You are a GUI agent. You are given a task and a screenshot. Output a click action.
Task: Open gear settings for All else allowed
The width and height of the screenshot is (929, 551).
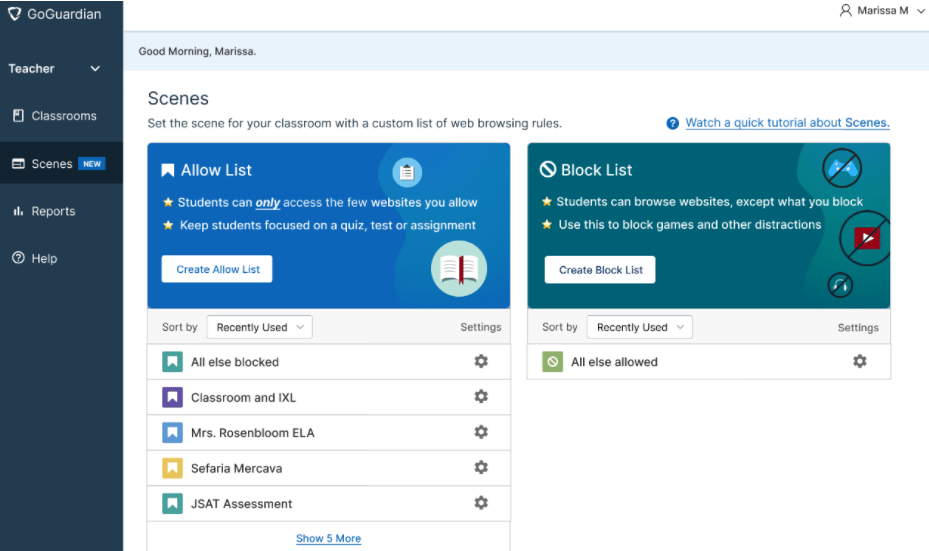(860, 361)
